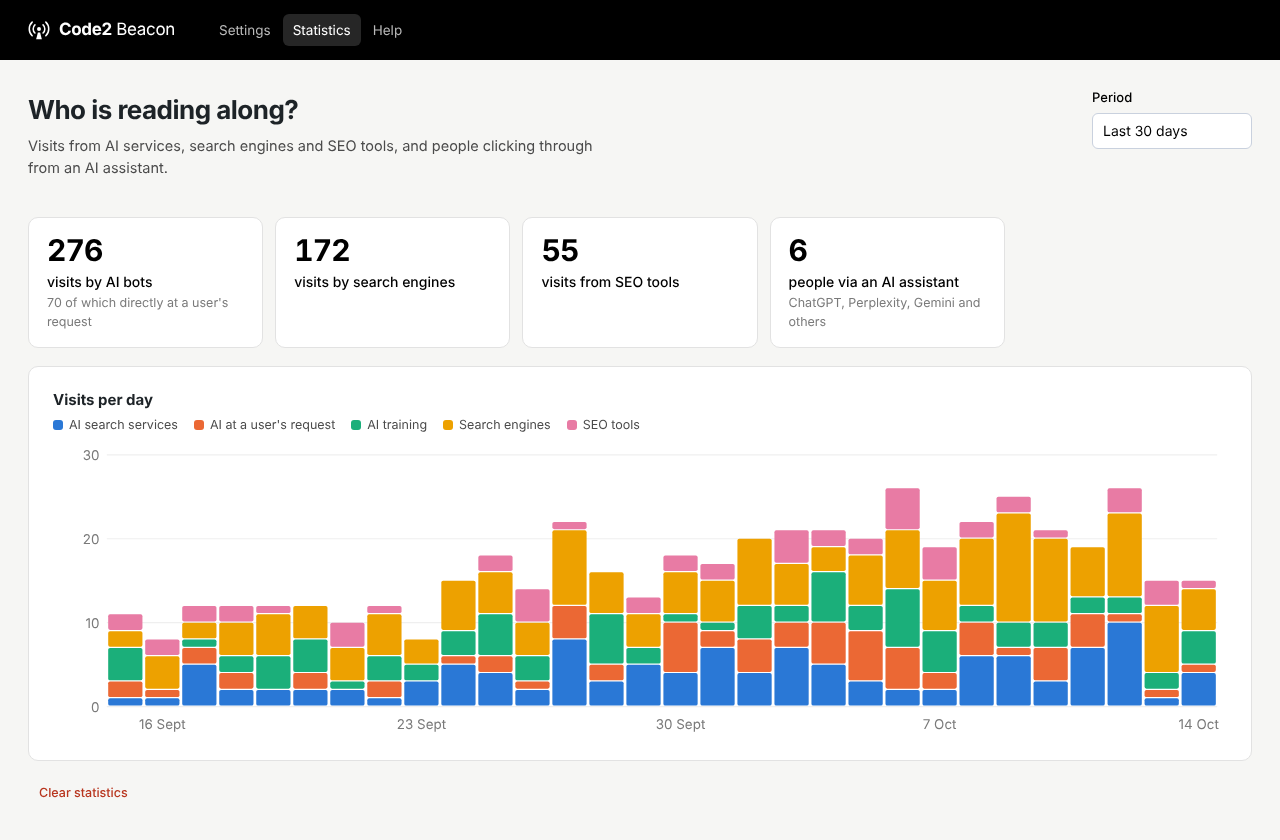
Task: Click the 14 Oct axis label
Action: coord(1198,724)
